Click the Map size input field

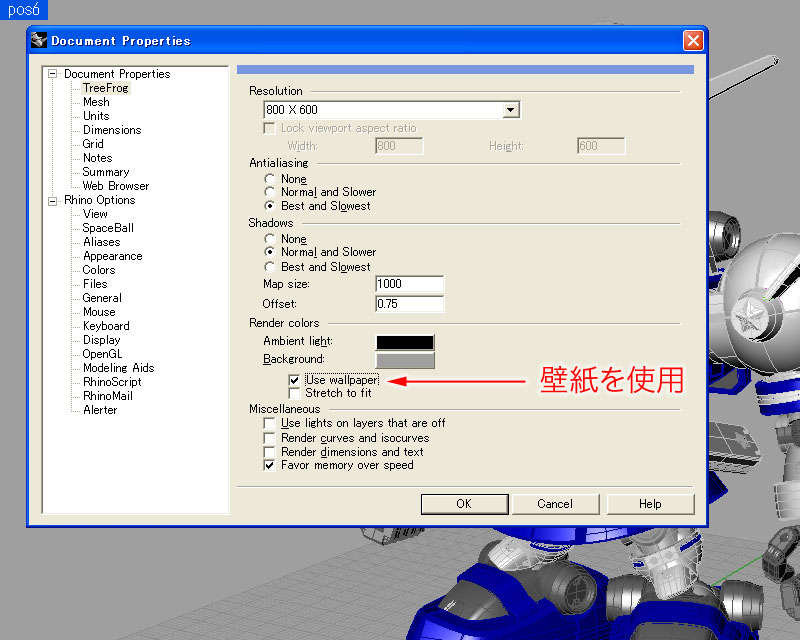[410, 284]
